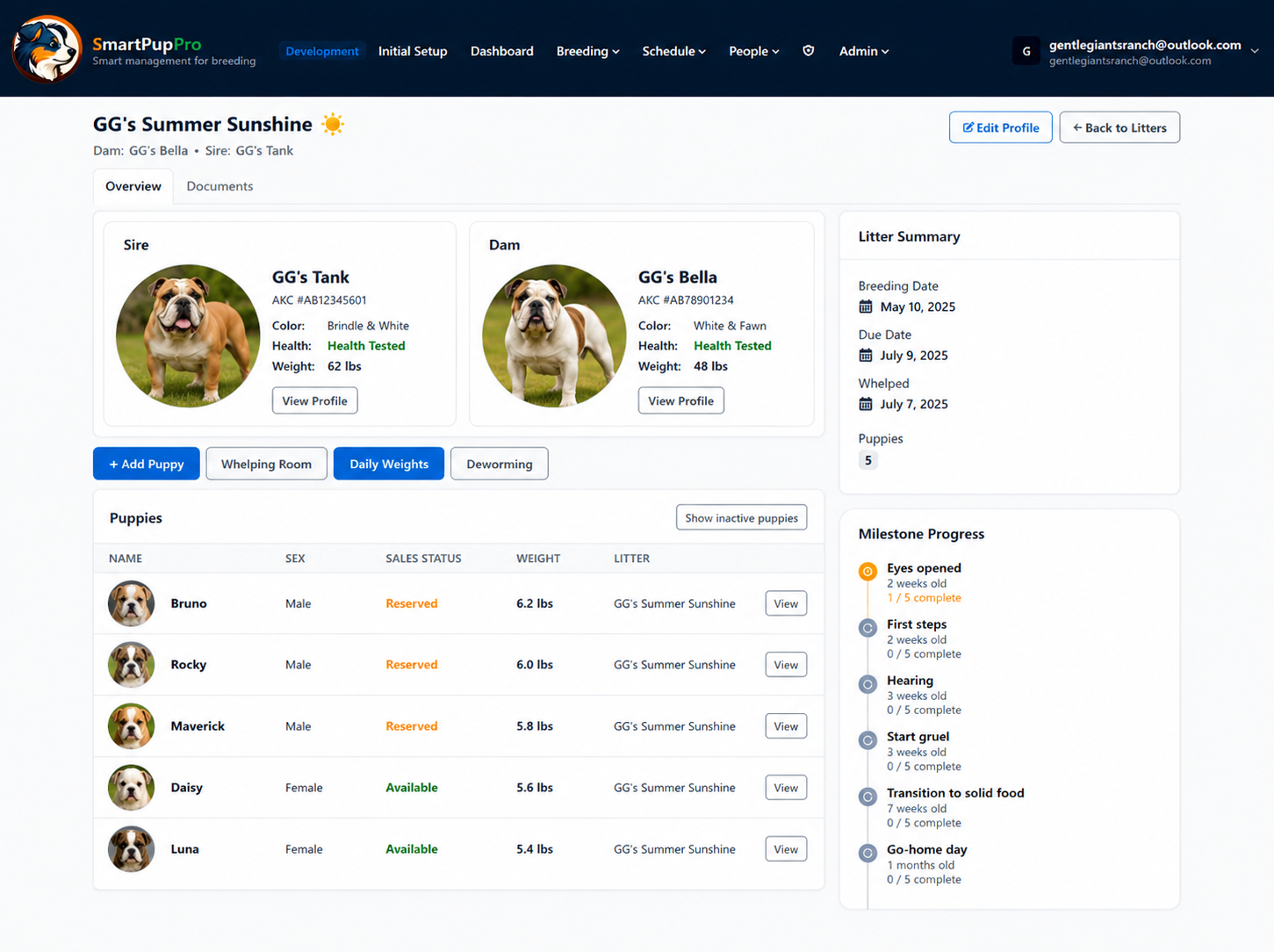Image resolution: width=1274 pixels, height=952 pixels.
Task: Click the Transition to solid food marker
Action: (x=867, y=797)
